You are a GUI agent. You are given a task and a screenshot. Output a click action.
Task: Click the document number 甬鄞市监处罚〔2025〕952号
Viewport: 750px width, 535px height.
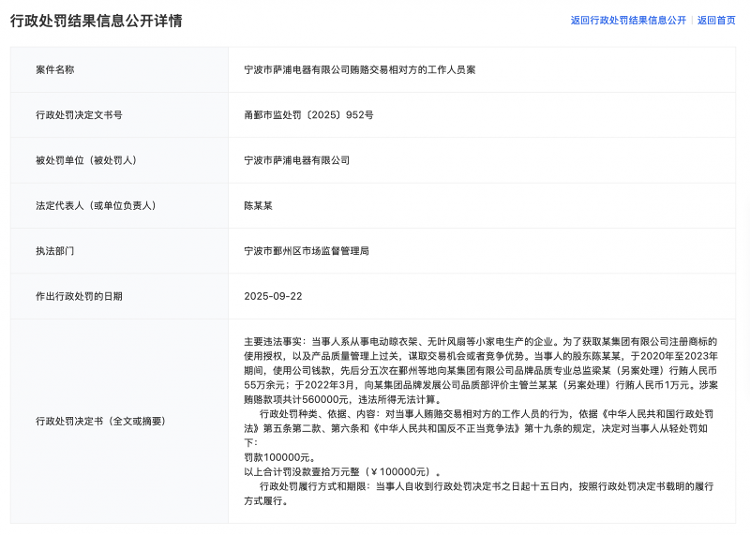coord(309,115)
